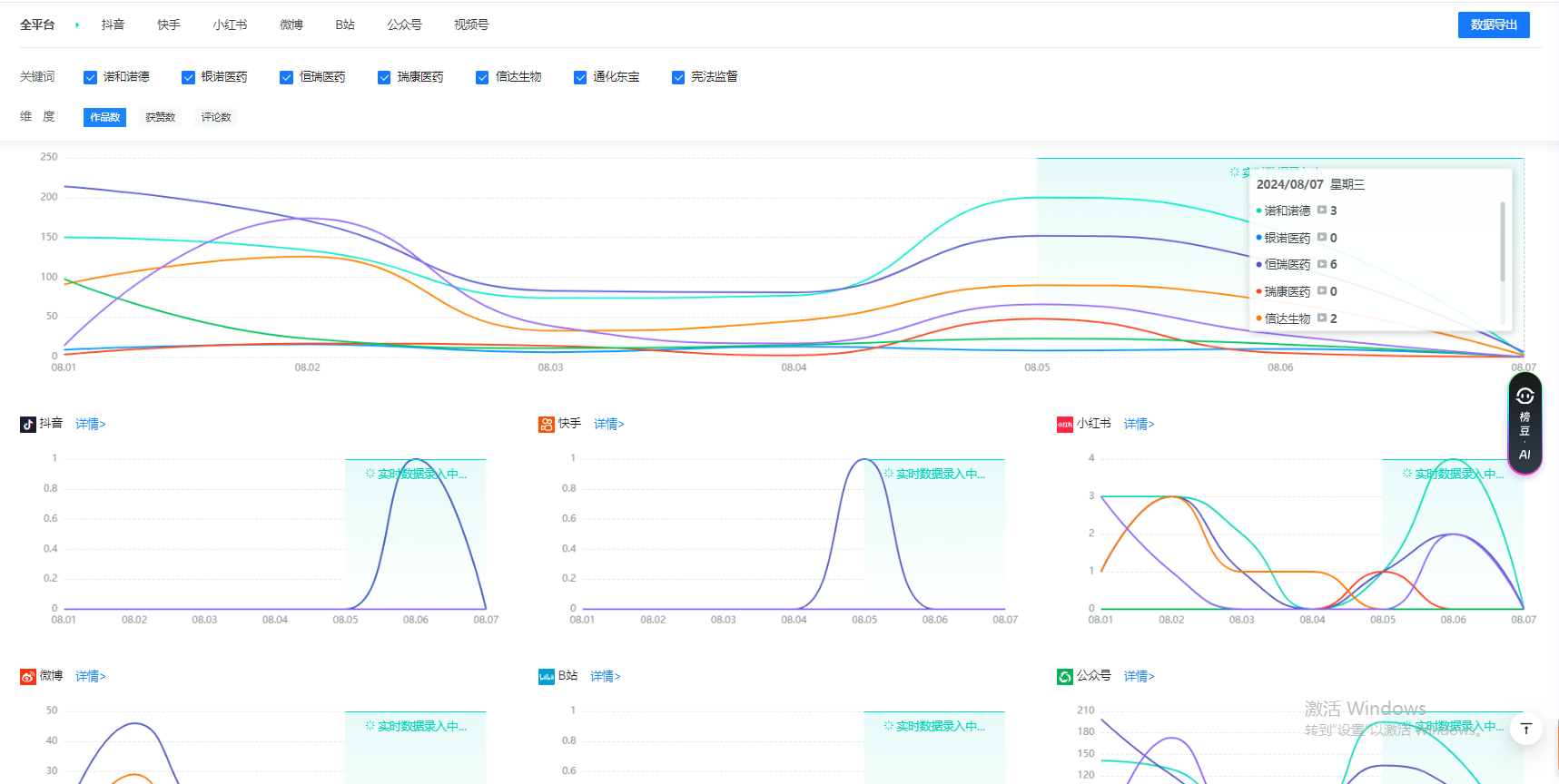Uncheck the 信达生物 keyword checkbox

tap(482, 77)
